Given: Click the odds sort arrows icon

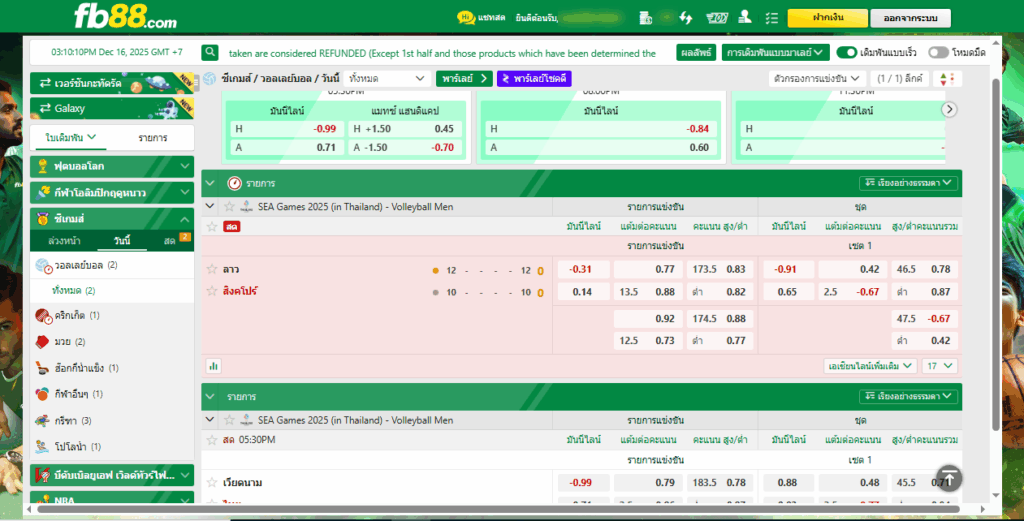Looking at the screenshot, I should coord(947,79).
